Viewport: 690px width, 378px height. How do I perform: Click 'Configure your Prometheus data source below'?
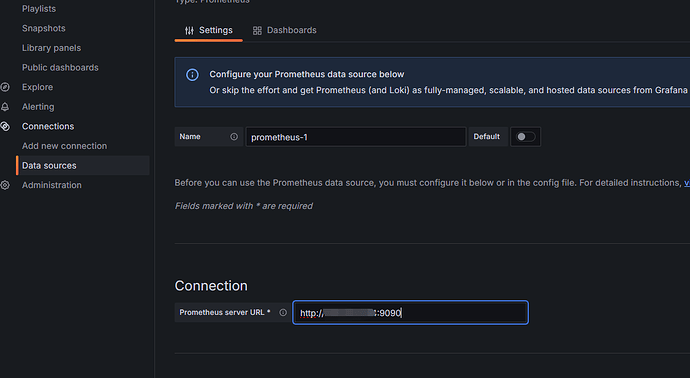[307, 74]
